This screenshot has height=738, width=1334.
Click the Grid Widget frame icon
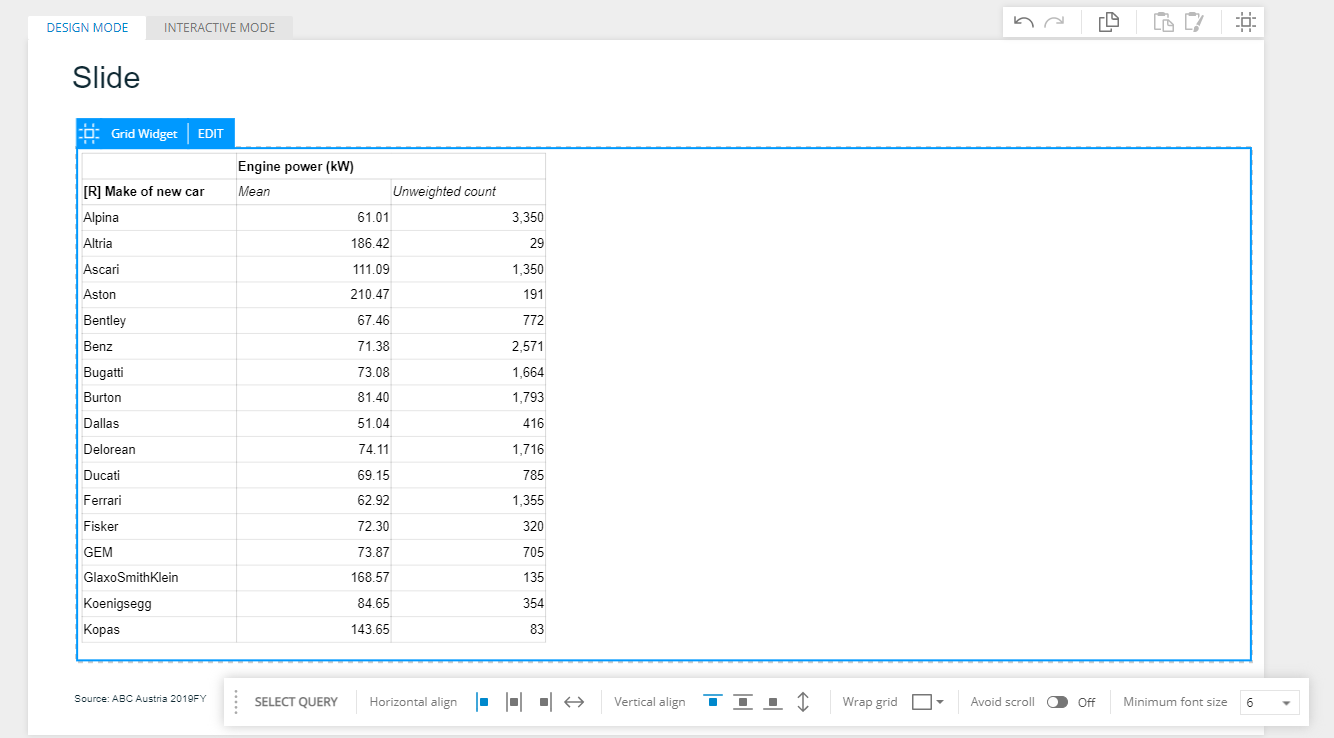(89, 133)
